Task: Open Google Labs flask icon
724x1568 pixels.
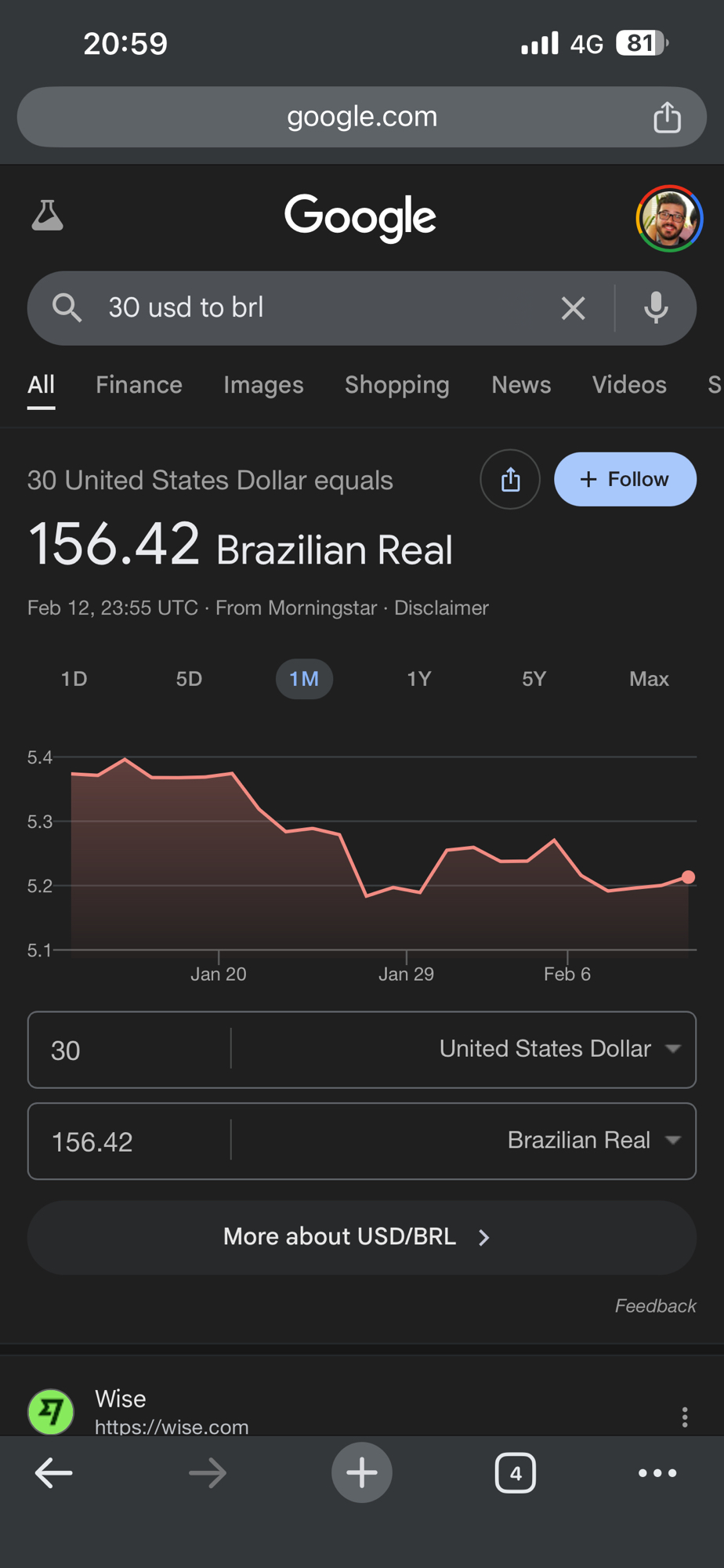Action: (47, 216)
